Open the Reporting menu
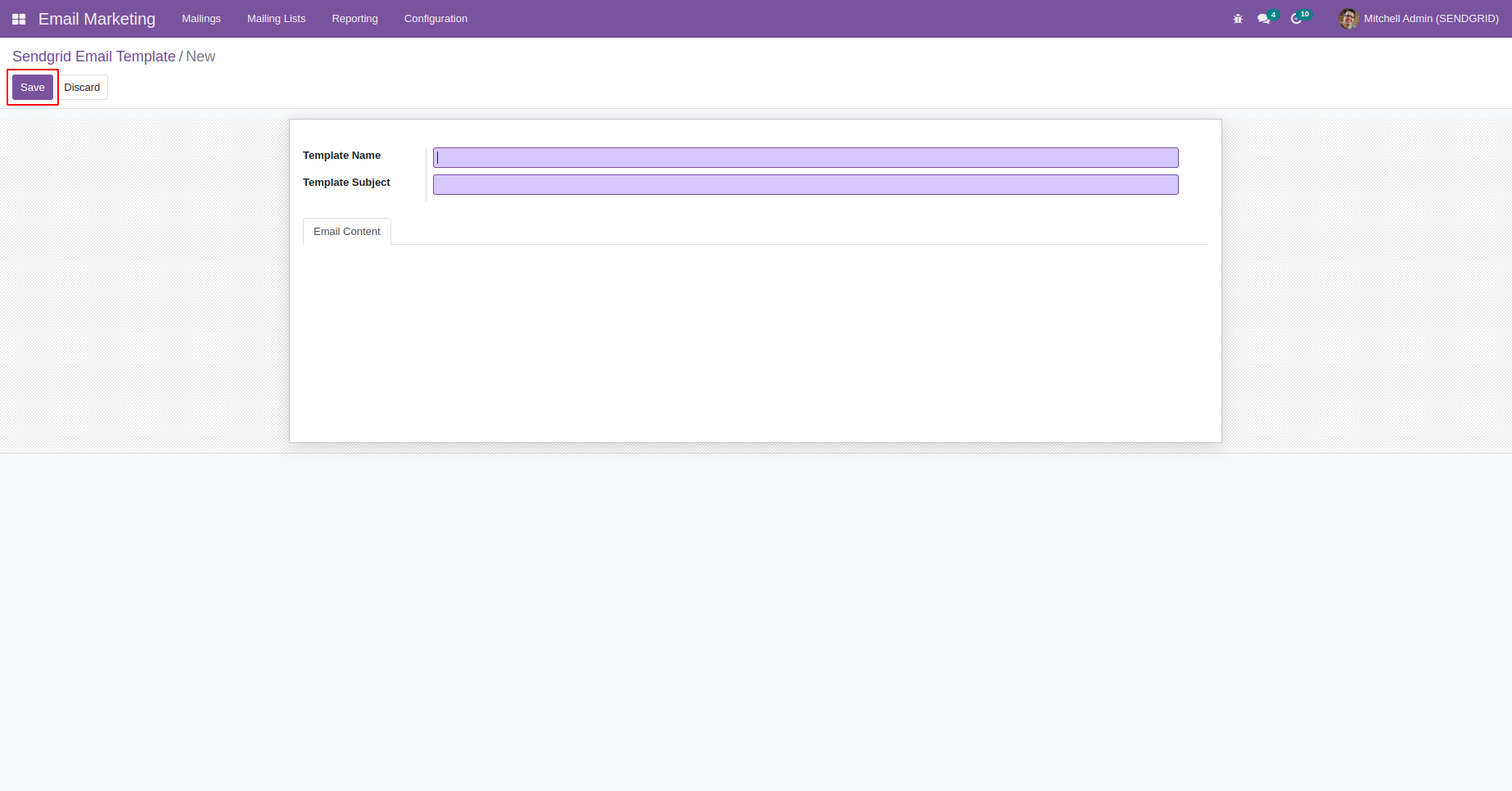Viewport: 1512px width, 791px height. tap(355, 19)
